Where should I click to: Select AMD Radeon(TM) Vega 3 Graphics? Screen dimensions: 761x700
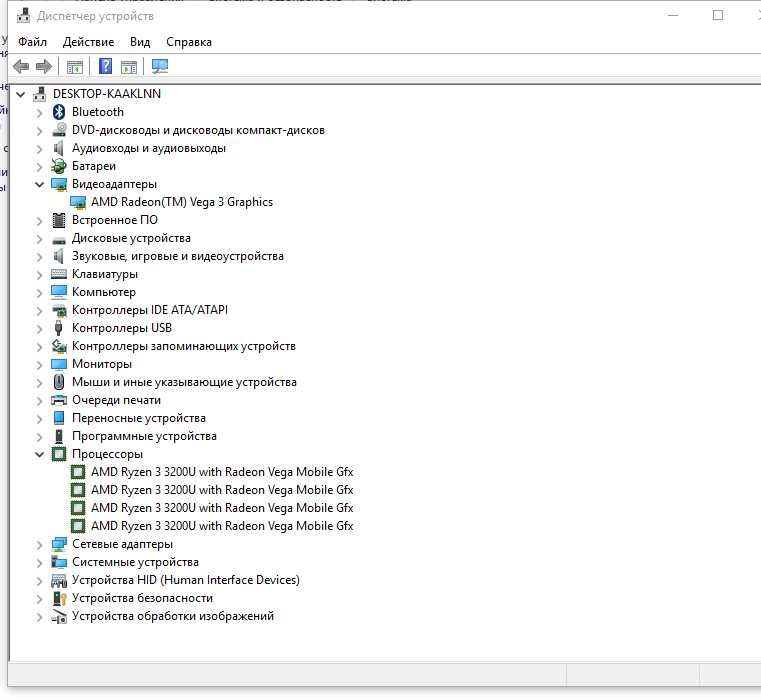[x=182, y=202]
